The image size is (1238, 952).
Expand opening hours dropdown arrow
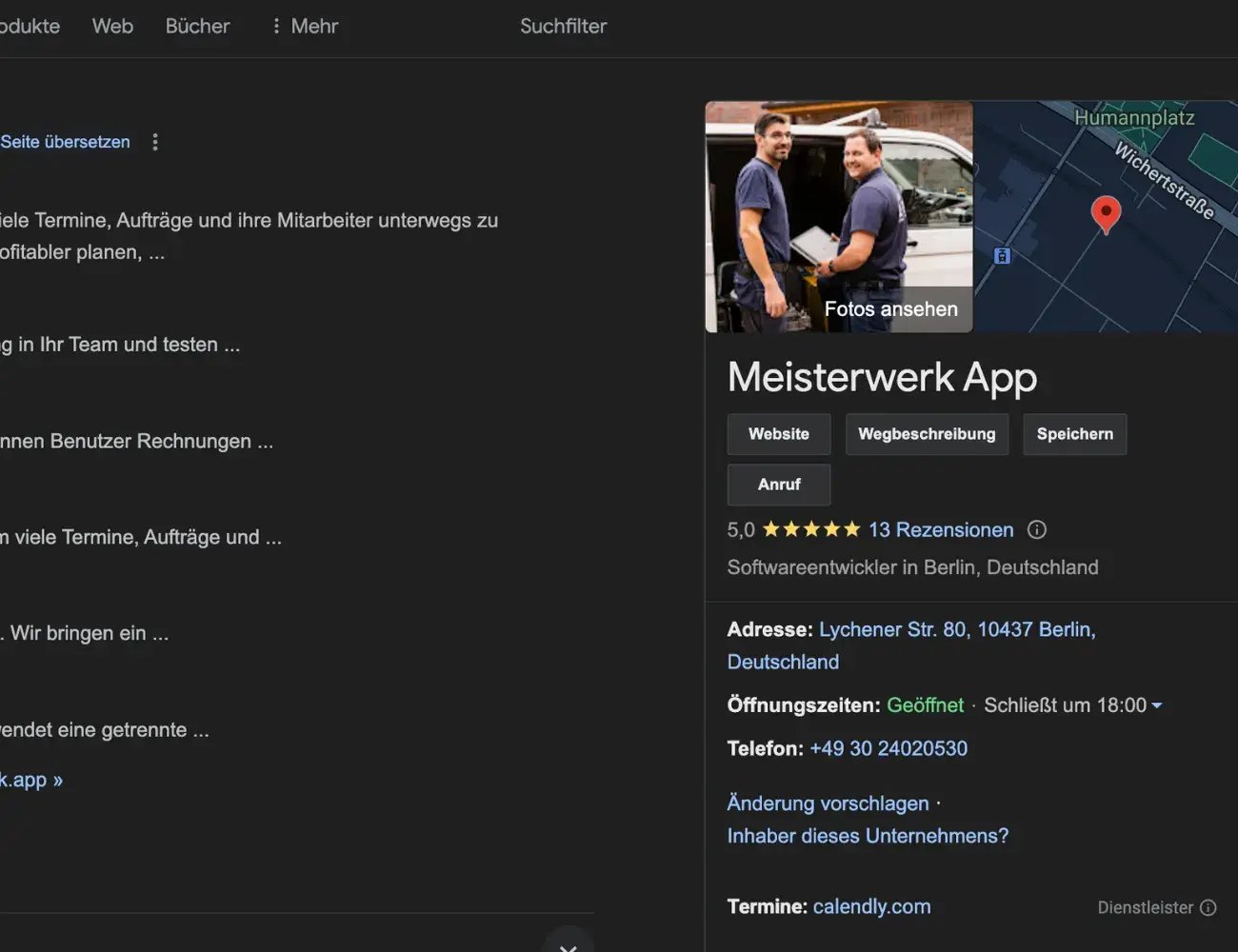(x=1157, y=705)
